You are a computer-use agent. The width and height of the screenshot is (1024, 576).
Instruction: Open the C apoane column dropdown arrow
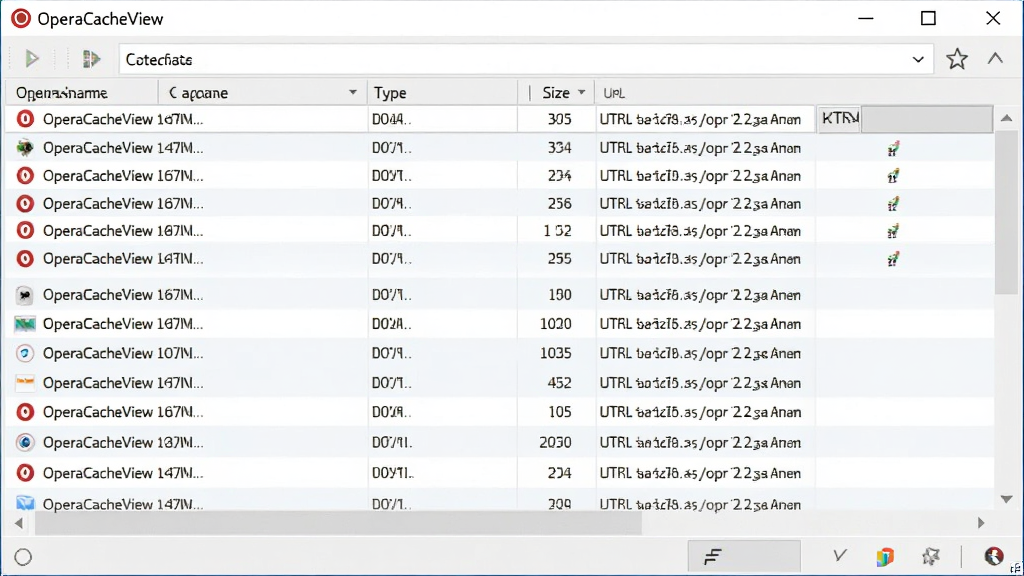tap(353, 93)
